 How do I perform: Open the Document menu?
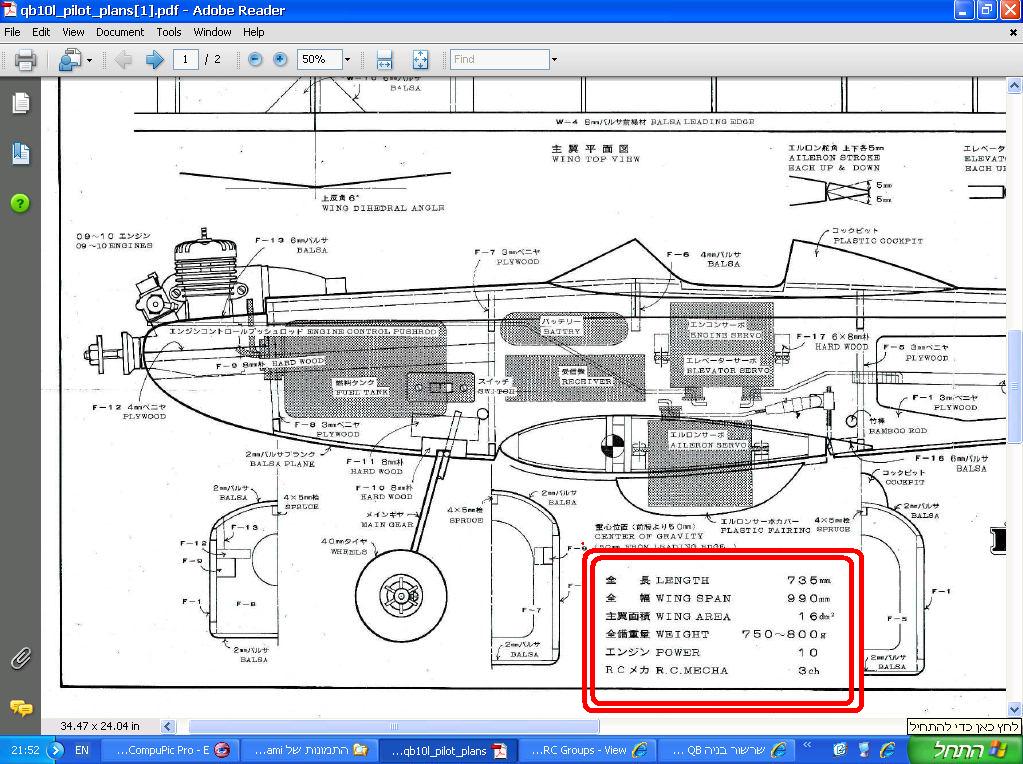click(x=120, y=32)
